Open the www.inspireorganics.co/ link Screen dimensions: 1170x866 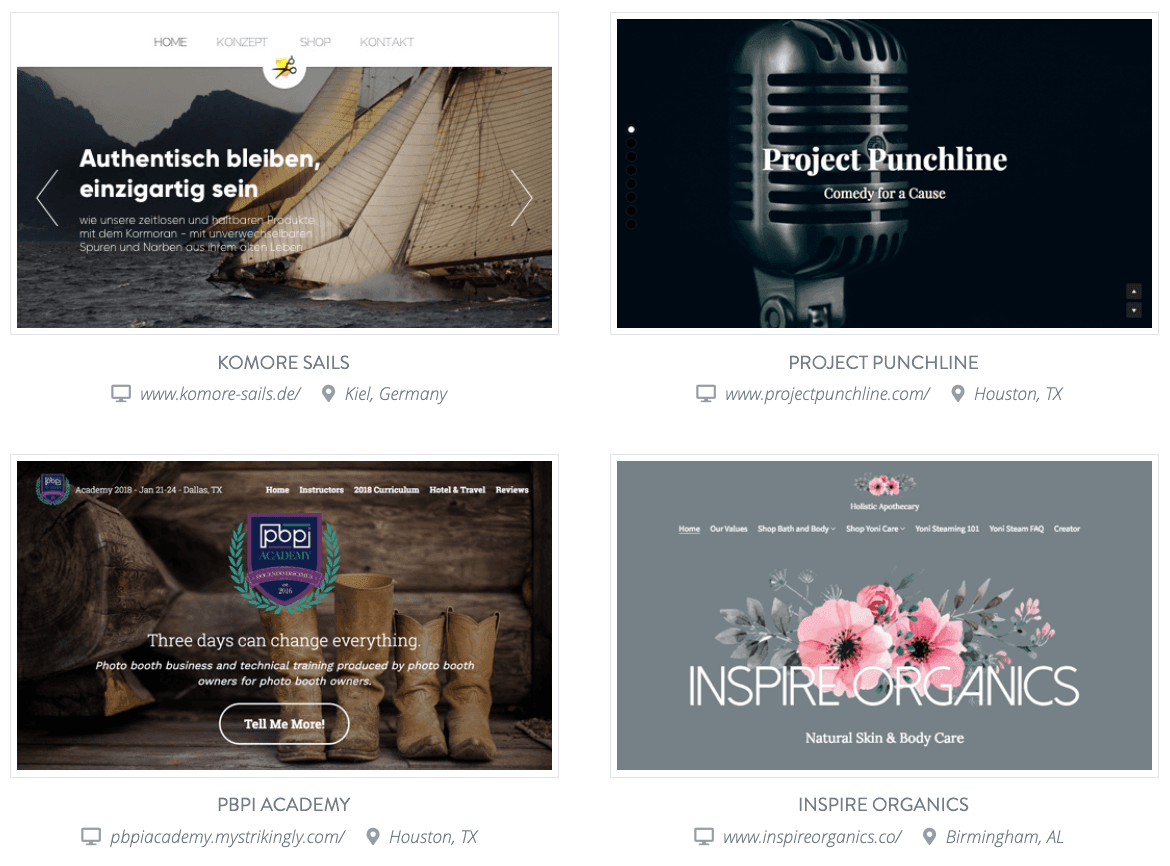(813, 837)
